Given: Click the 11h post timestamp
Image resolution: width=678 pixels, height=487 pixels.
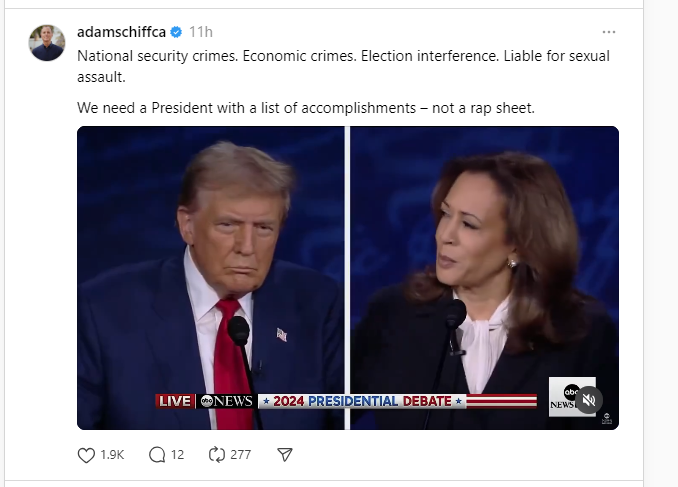Looking at the screenshot, I should (200, 32).
